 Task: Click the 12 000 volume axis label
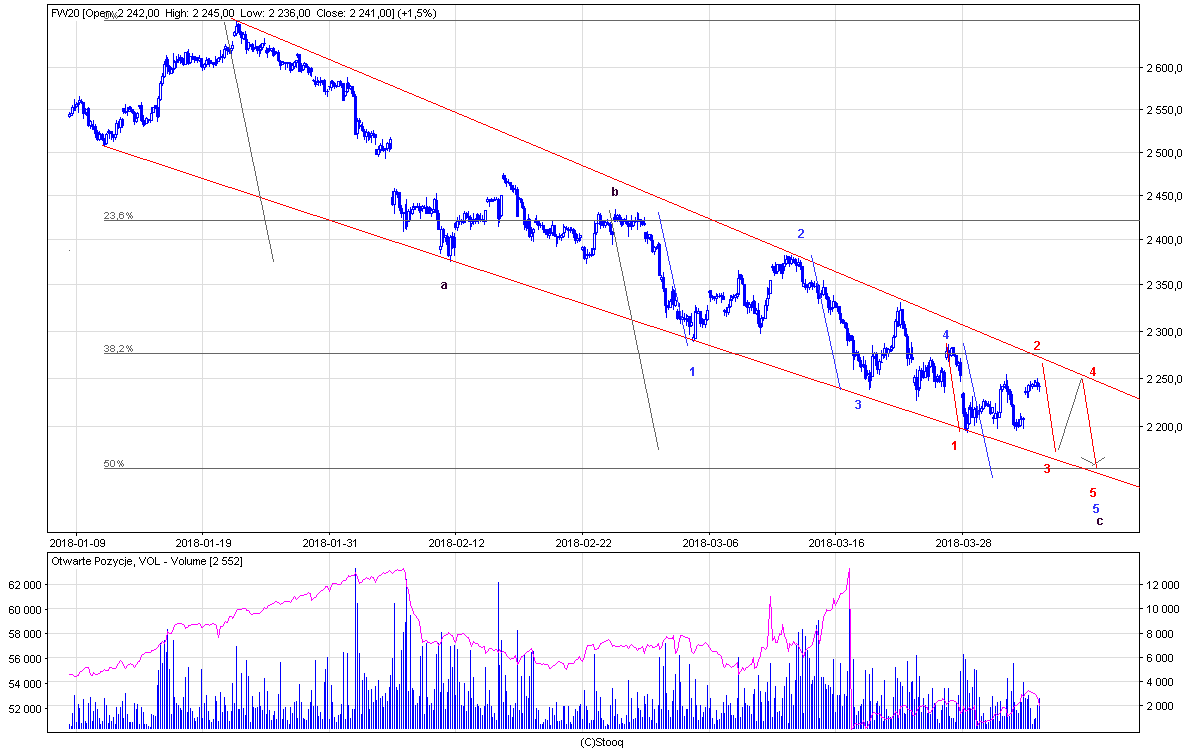(1164, 584)
